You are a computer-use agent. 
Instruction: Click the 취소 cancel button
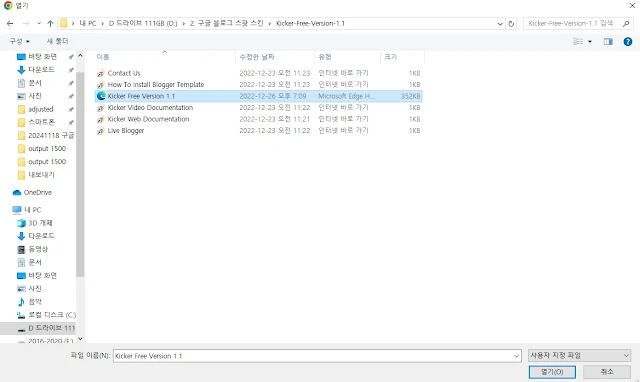point(607,372)
